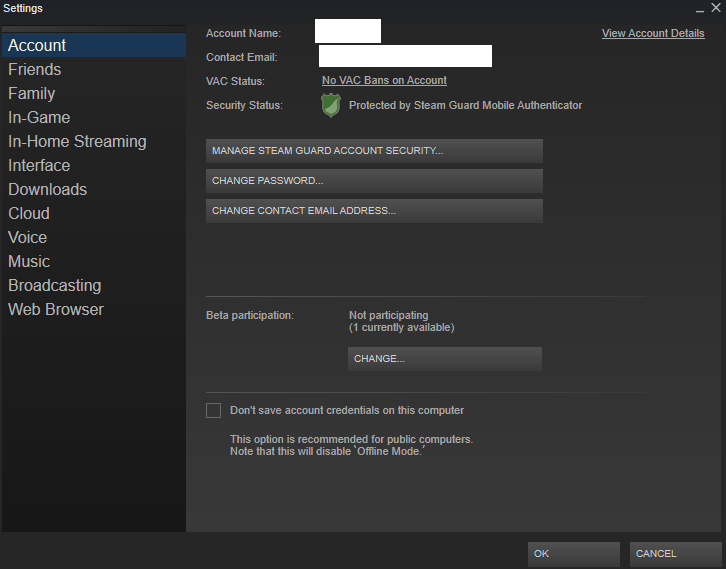Open In-Home Streaming settings

(94, 142)
